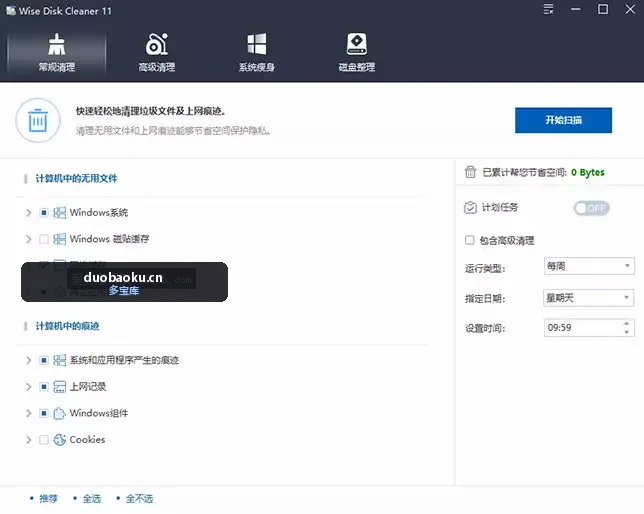Screen dimensions: 644x514
Task: Click the 计划任务 clipboard icon
Action: pyautogui.click(x=470, y=207)
